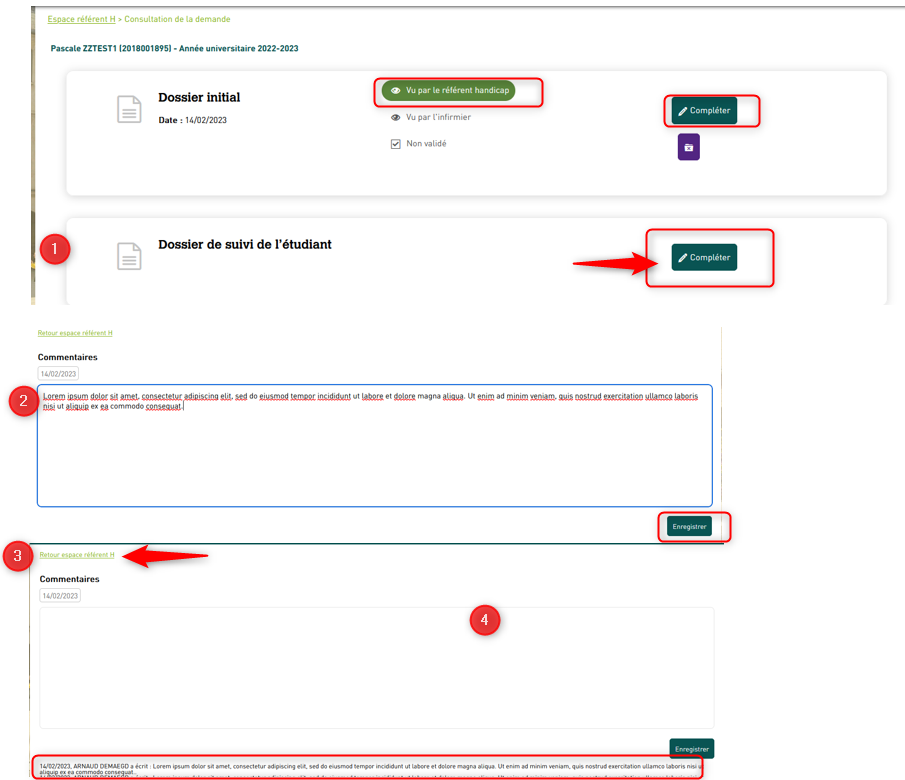Click Enregistrer below the Lorem ipsum comment box
The height and width of the screenshot is (780, 905).
point(690,526)
